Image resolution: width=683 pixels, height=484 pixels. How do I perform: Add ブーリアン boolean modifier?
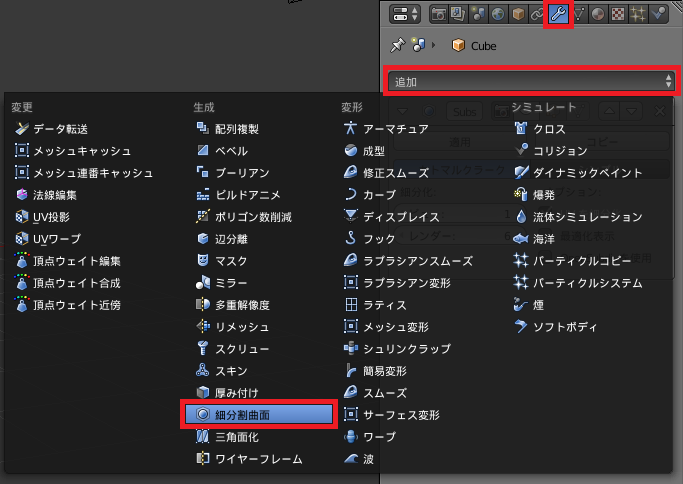tap(233, 173)
